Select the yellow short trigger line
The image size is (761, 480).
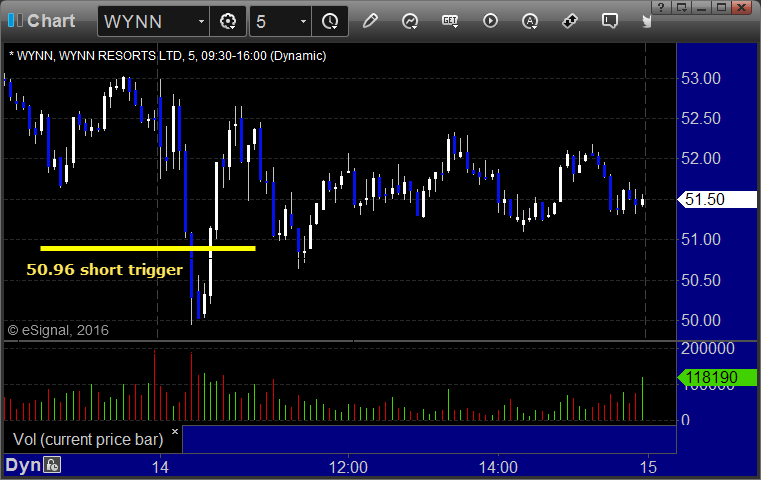click(x=148, y=248)
